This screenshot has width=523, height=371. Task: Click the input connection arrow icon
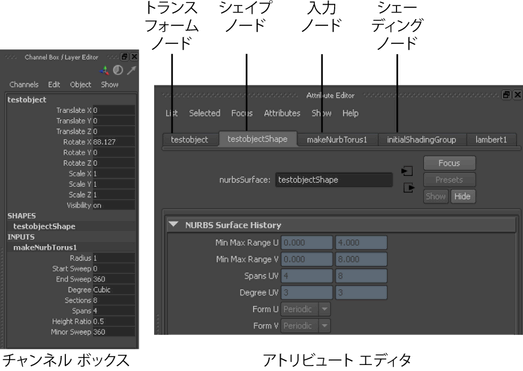(407, 171)
